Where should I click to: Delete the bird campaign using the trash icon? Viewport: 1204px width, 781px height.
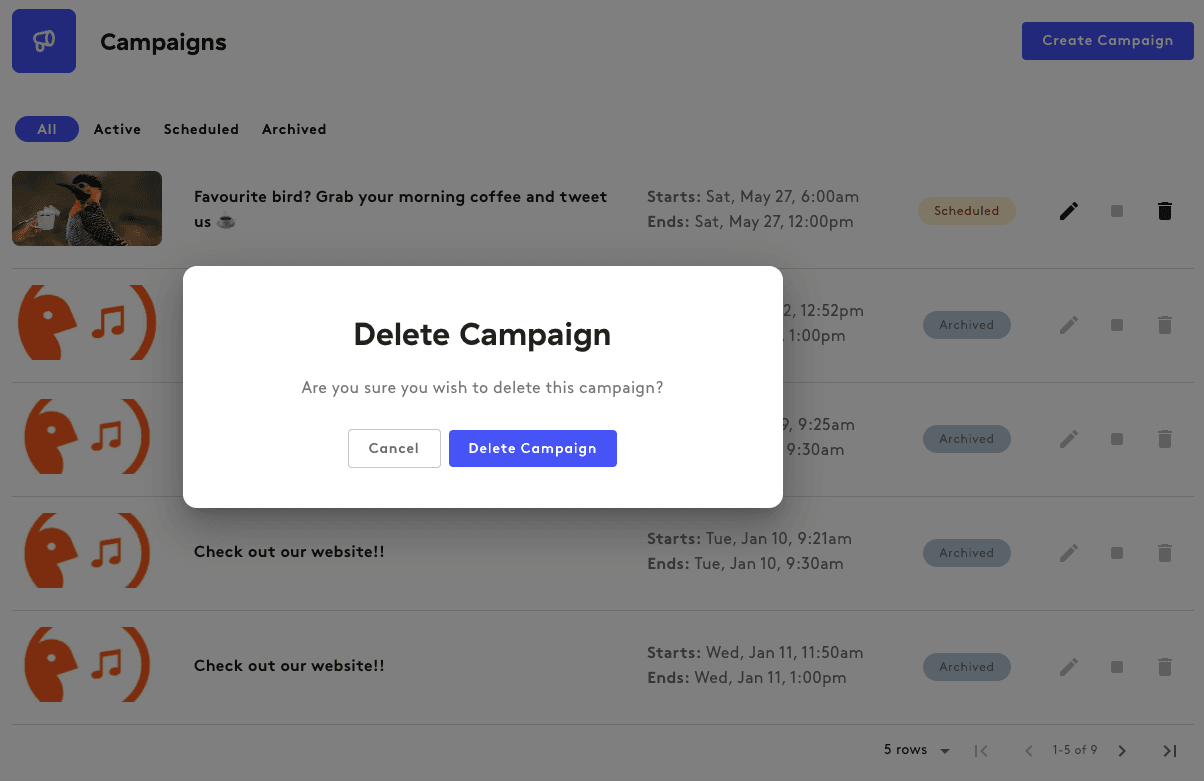(x=1165, y=210)
